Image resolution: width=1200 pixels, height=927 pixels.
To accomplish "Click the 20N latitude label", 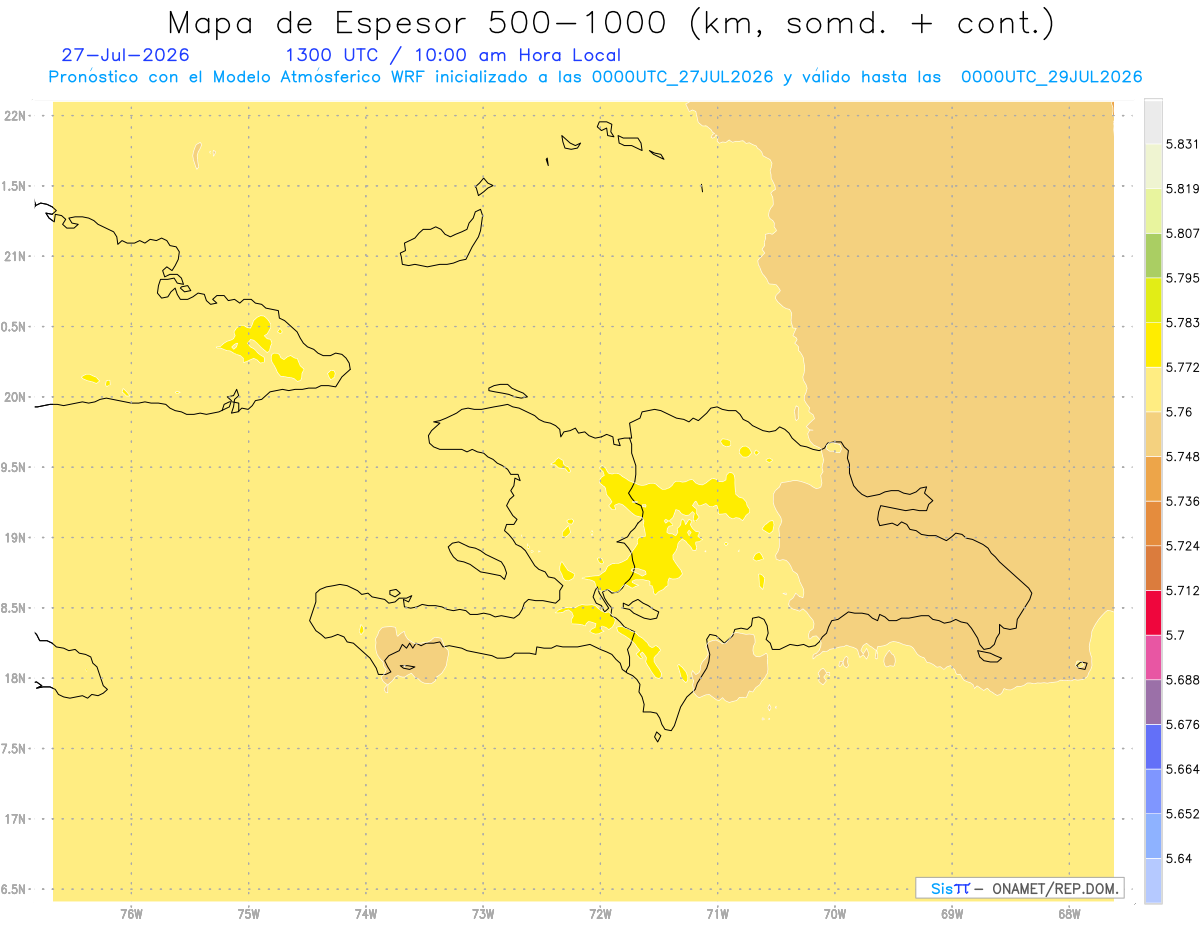I will [14, 397].
